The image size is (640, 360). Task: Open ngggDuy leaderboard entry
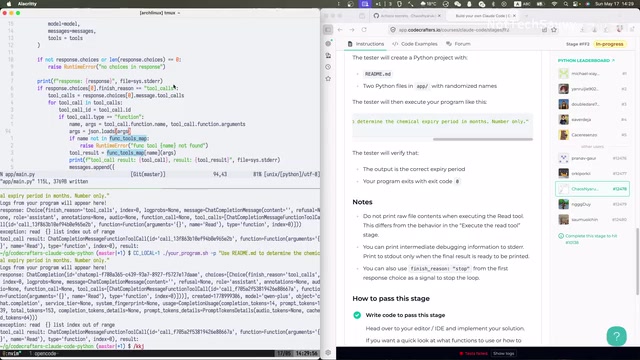tap(592, 204)
